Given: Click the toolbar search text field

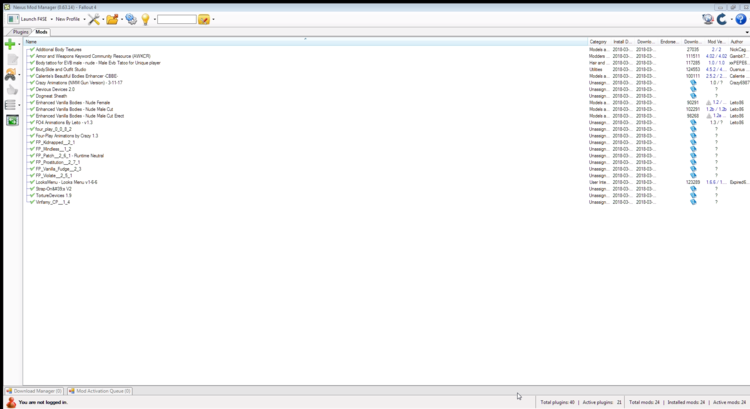Looking at the screenshot, I should (x=176, y=20).
